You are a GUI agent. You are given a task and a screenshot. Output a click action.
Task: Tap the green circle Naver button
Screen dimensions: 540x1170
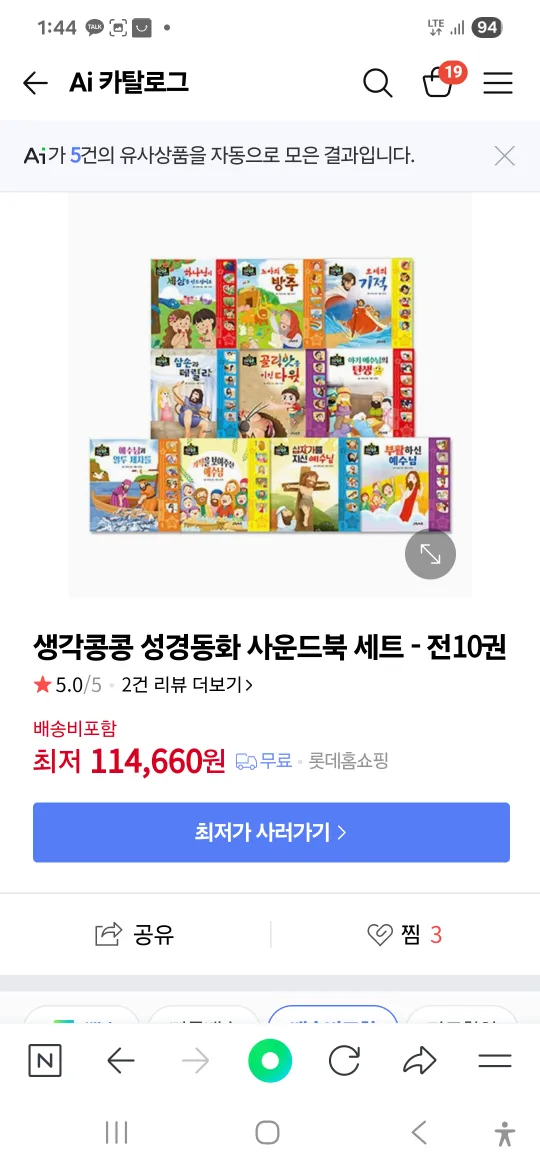pyautogui.click(x=270, y=1060)
